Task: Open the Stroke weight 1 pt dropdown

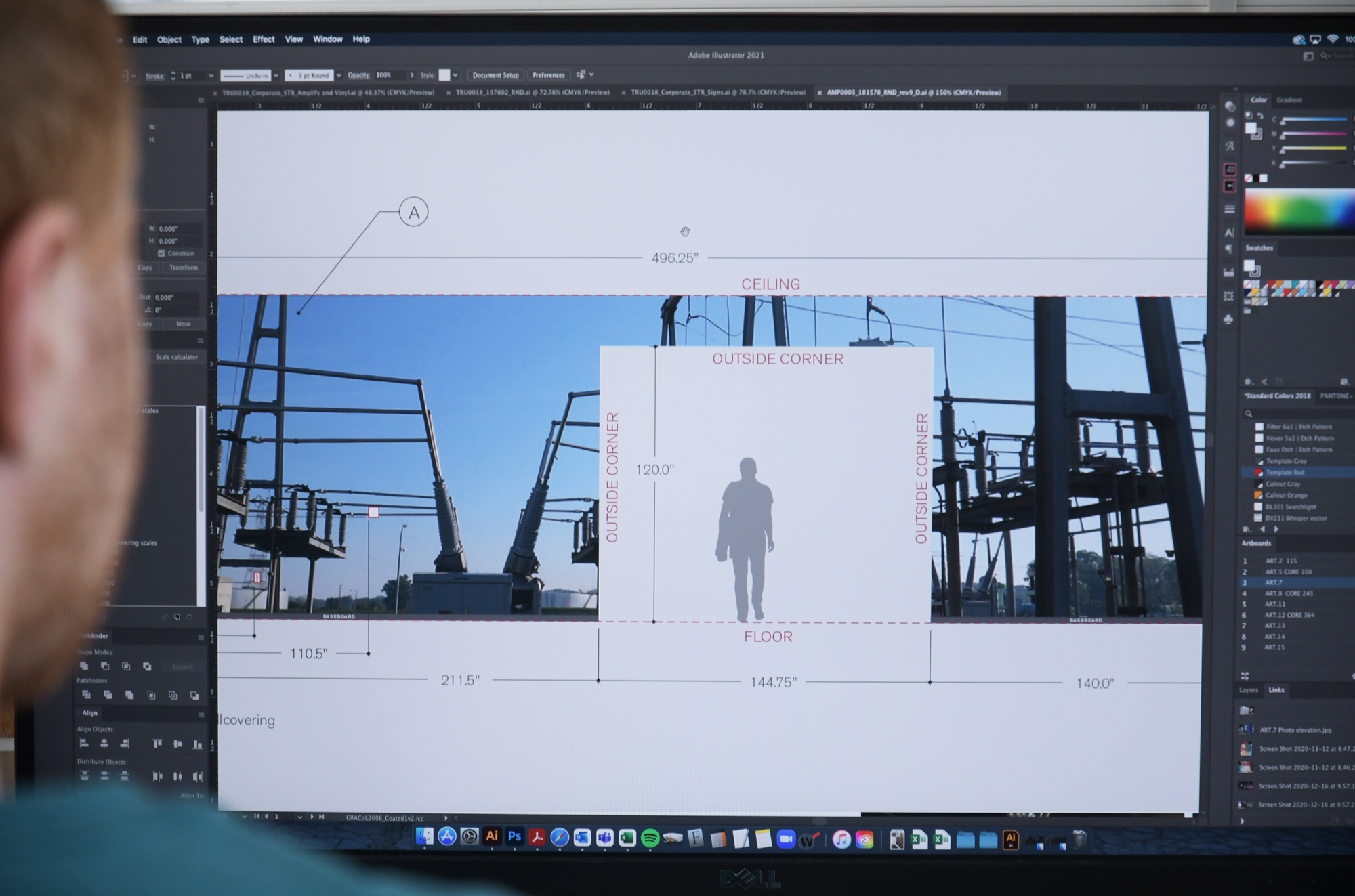Action: pyautogui.click(x=211, y=76)
